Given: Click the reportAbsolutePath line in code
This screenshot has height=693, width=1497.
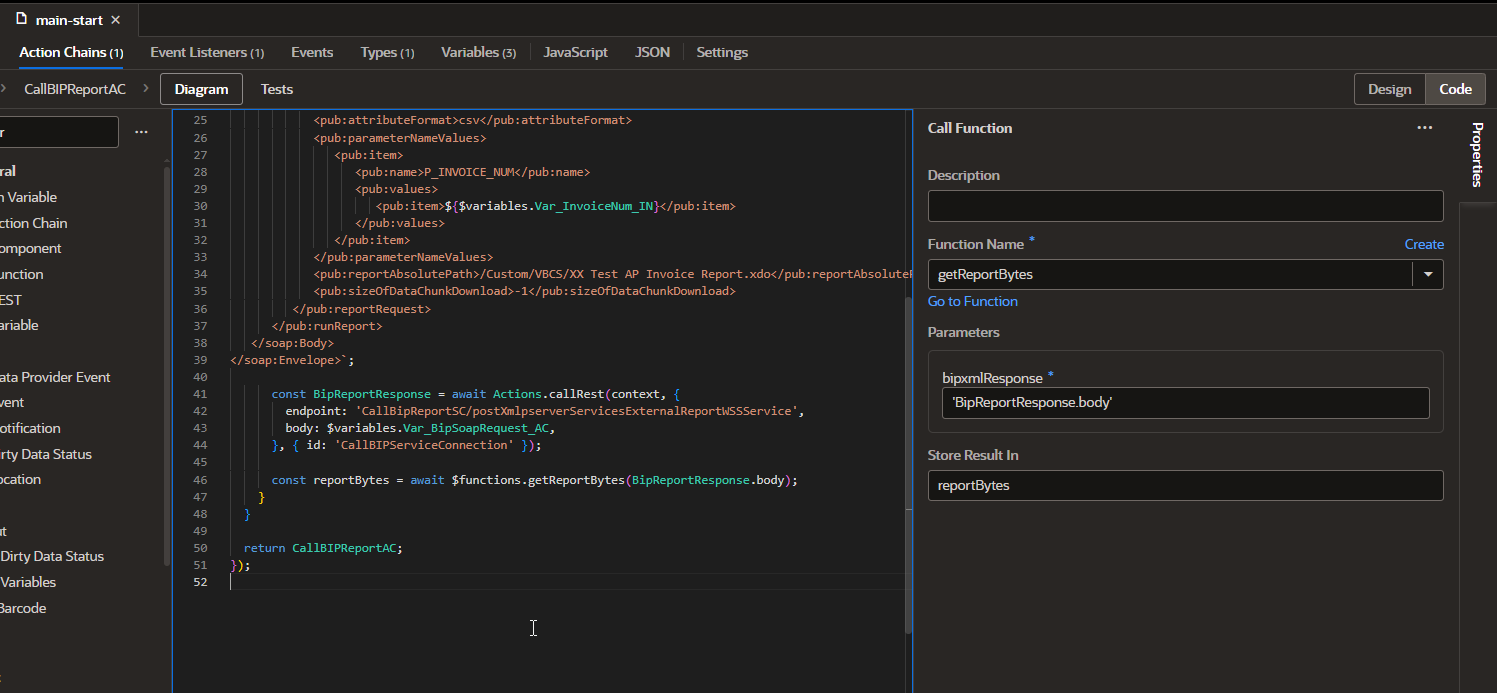Looking at the screenshot, I should (612, 274).
